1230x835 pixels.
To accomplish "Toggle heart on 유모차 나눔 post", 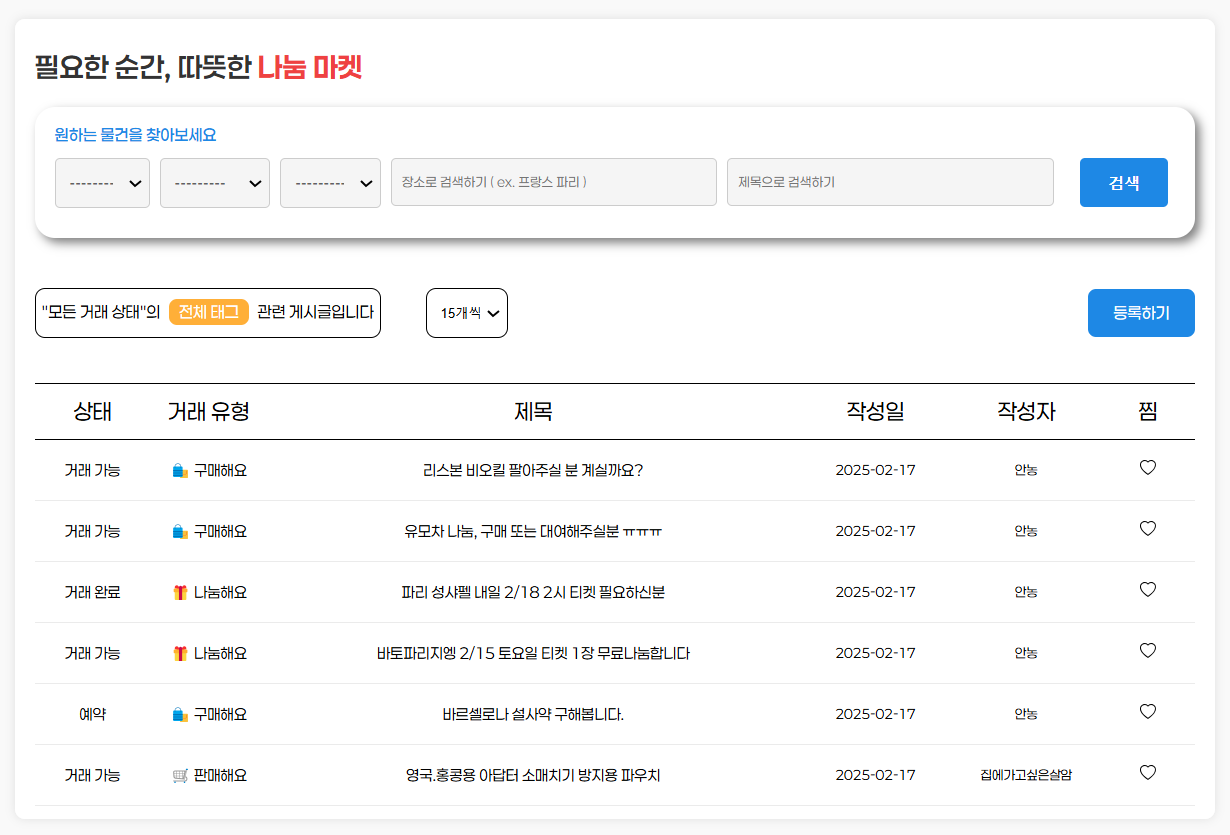I will (x=1147, y=528).
